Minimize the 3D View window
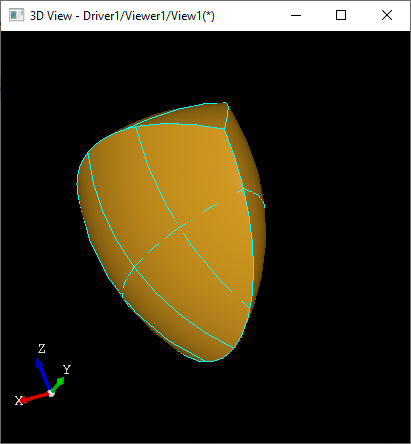 [x=296, y=15]
